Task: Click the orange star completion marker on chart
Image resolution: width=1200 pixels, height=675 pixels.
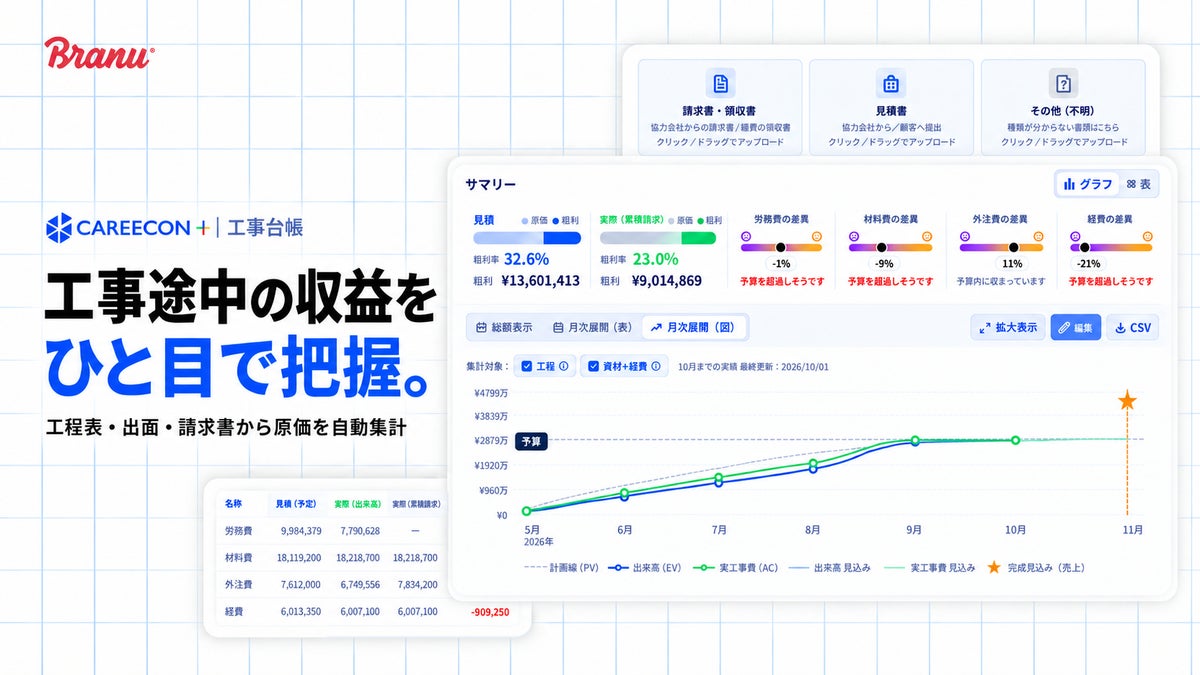Action: coord(1127,401)
